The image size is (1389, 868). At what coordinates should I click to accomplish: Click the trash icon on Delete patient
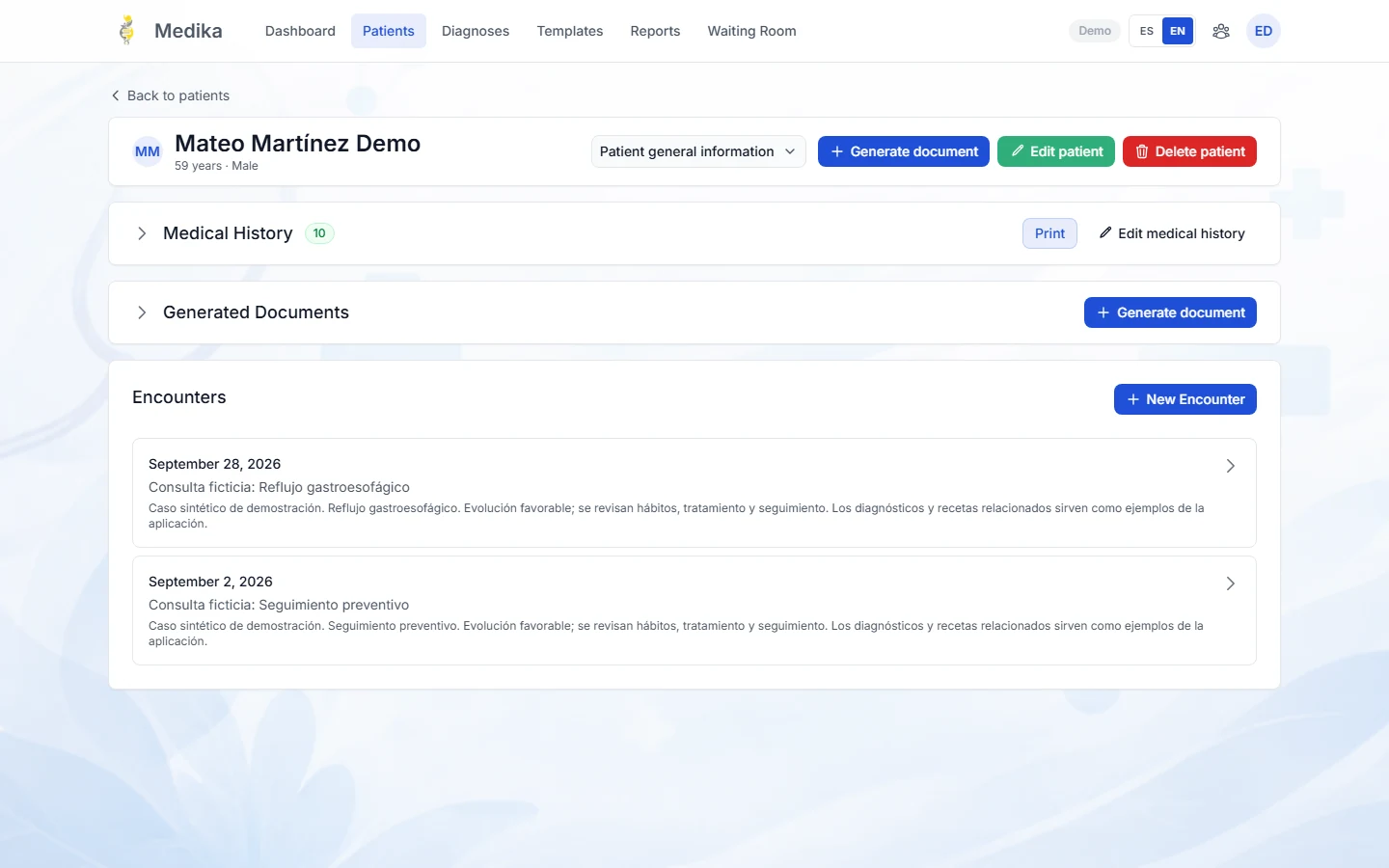(x=1142, y=151)
